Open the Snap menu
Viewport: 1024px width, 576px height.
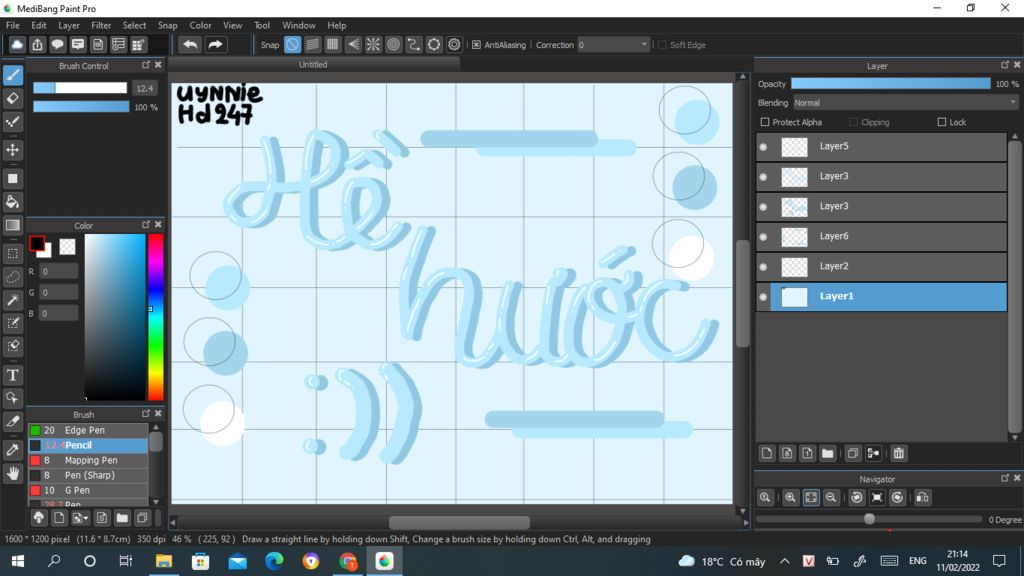168,25
